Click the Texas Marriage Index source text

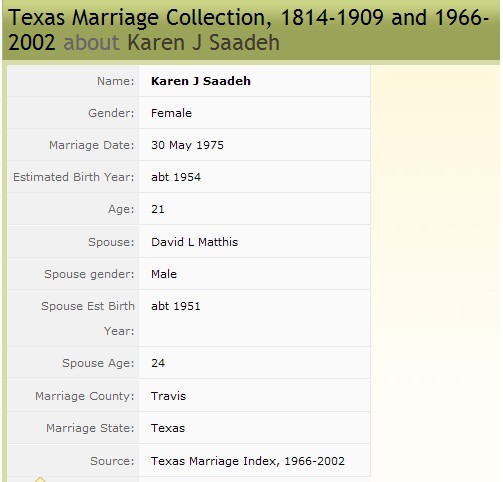[x=248, y=461]
